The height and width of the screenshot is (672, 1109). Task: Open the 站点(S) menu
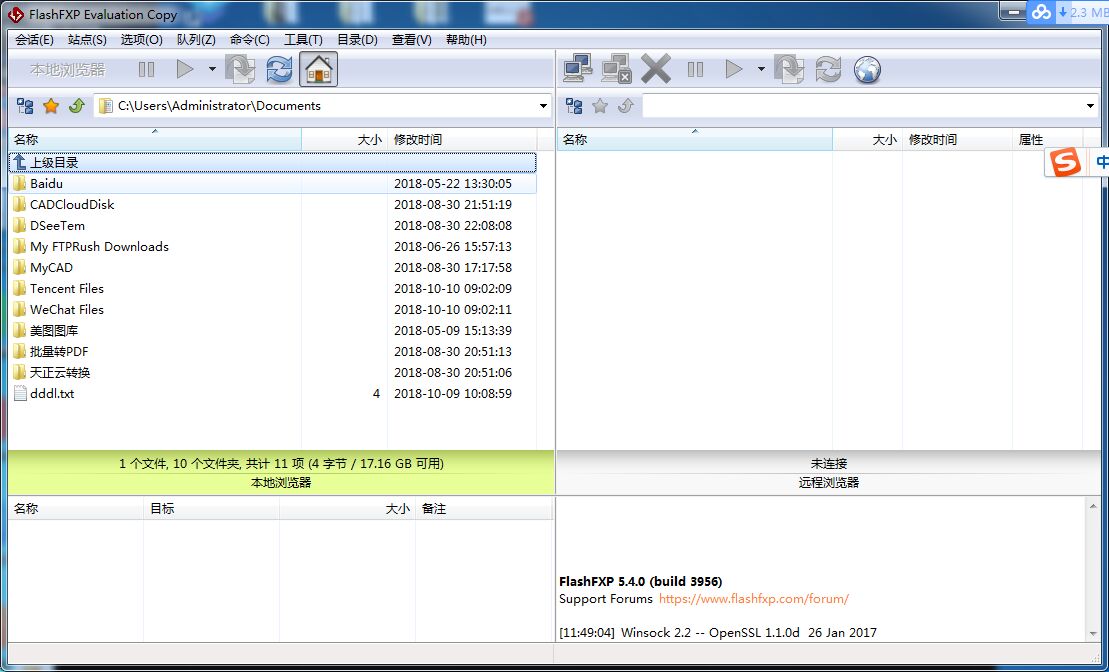point(87,40)
